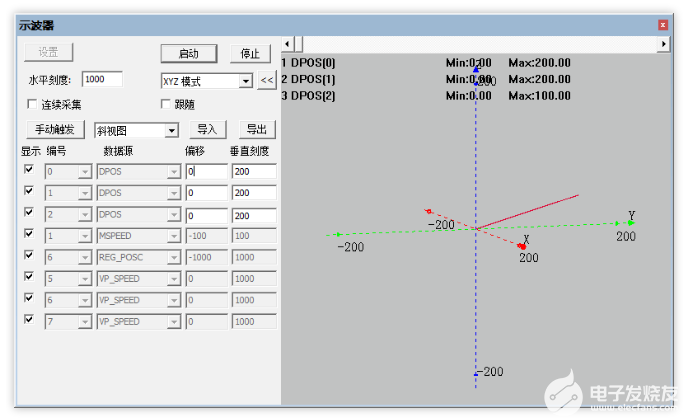
Task: Toggle display checkbox for VP_SPEED axis 5 row
Action: (x=29, y=276)
